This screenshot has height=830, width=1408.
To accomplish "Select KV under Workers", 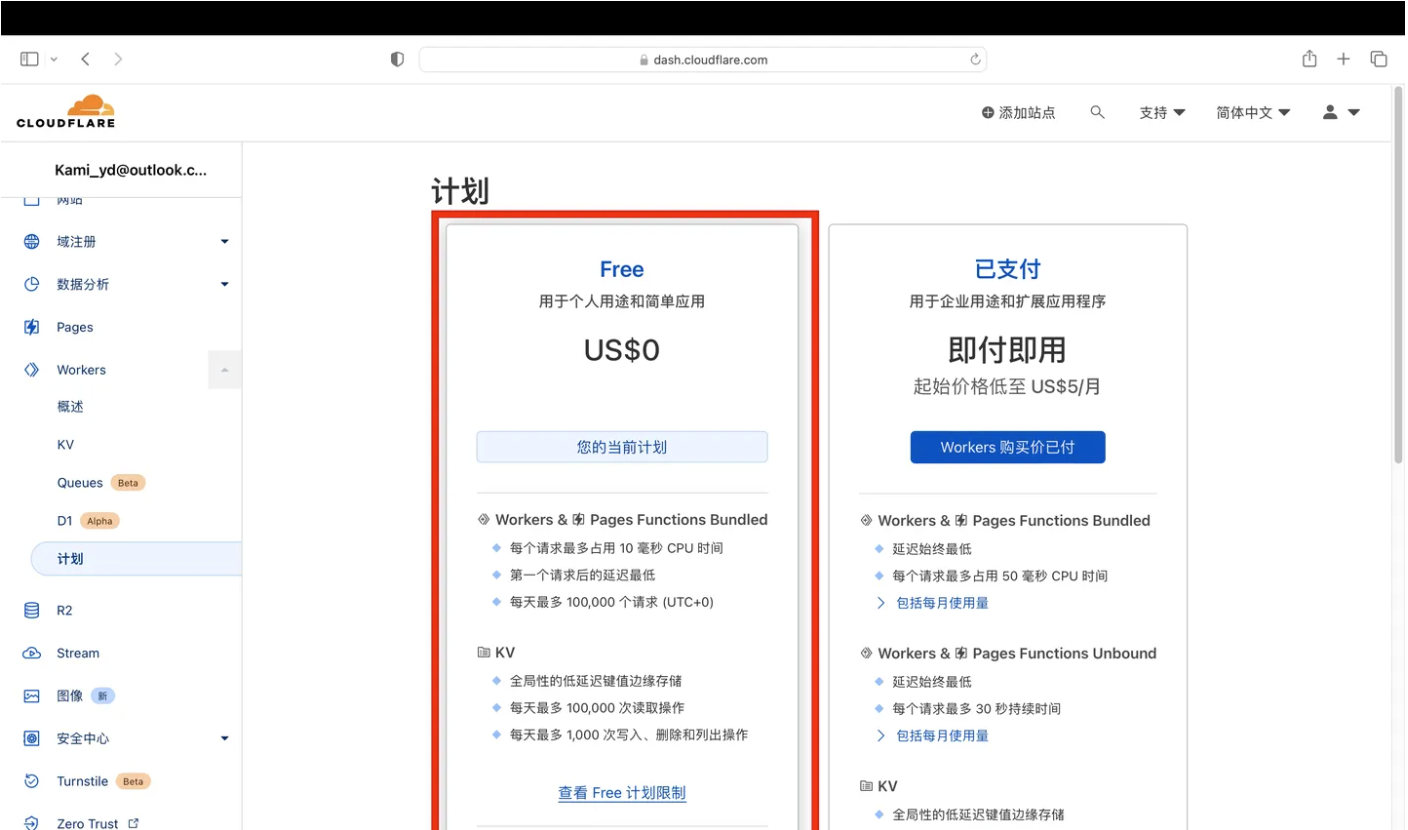I will point(65,445).
